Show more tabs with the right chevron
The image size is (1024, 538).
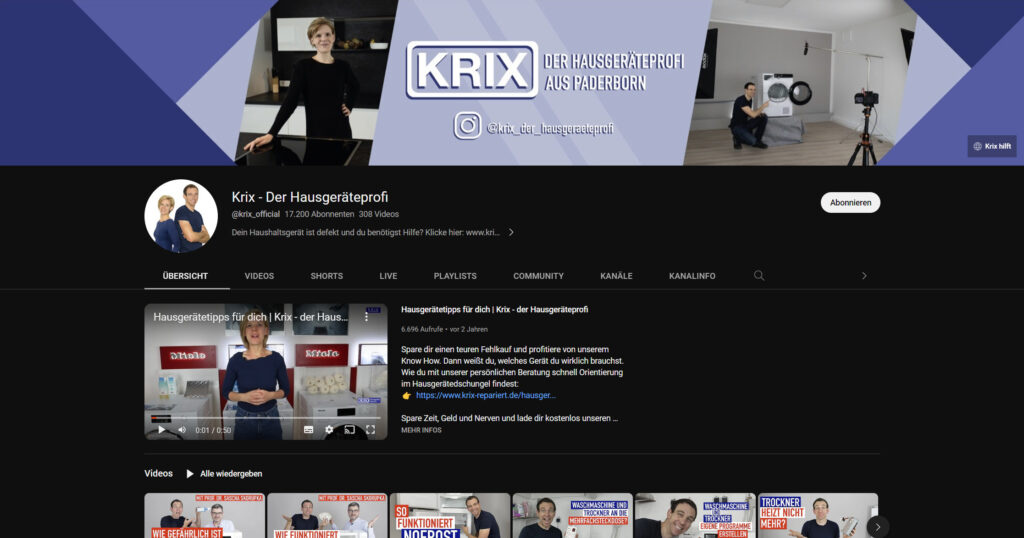pos(864,276)
